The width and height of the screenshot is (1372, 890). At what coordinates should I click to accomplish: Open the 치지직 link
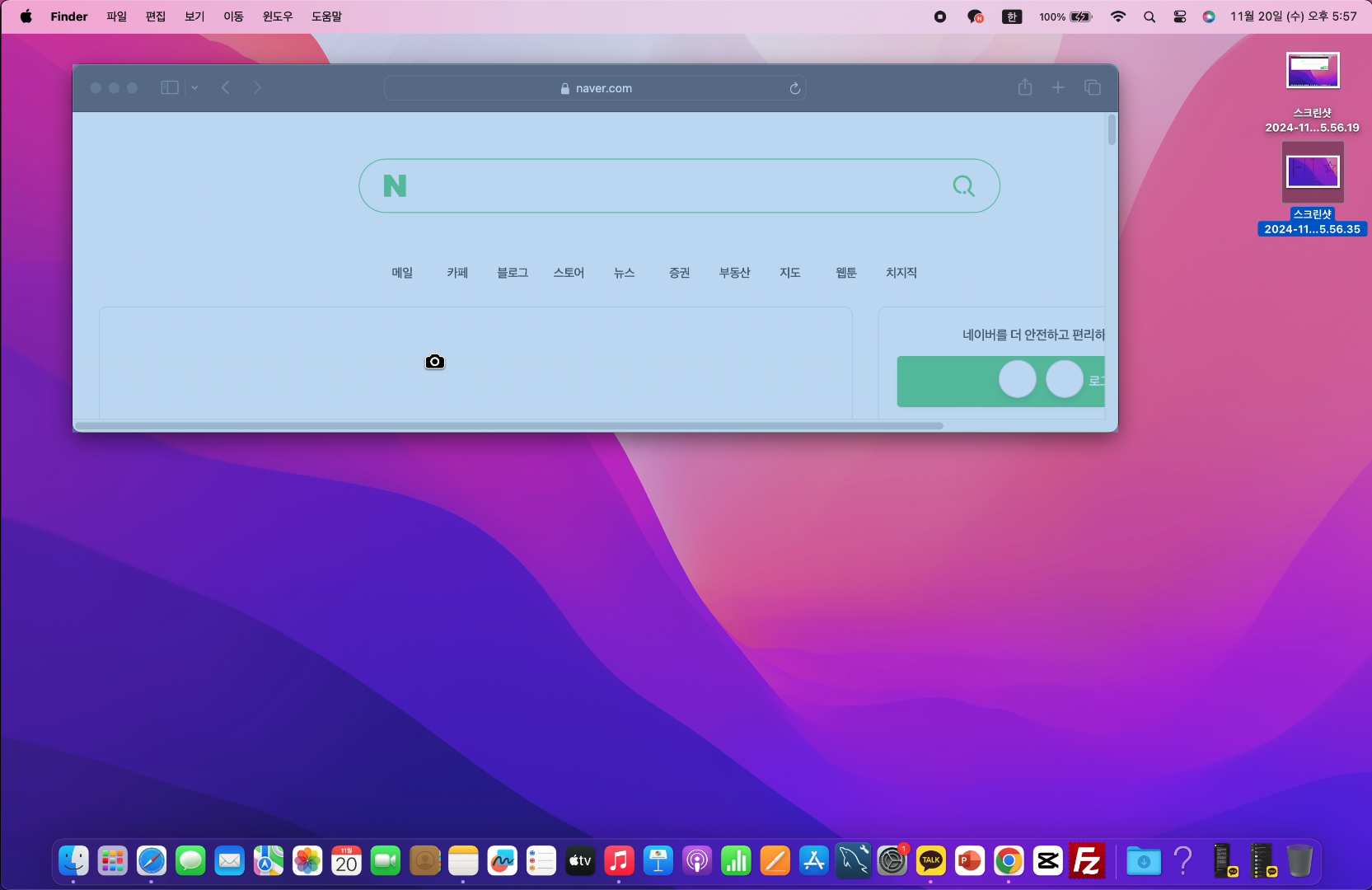pos(901,273)
